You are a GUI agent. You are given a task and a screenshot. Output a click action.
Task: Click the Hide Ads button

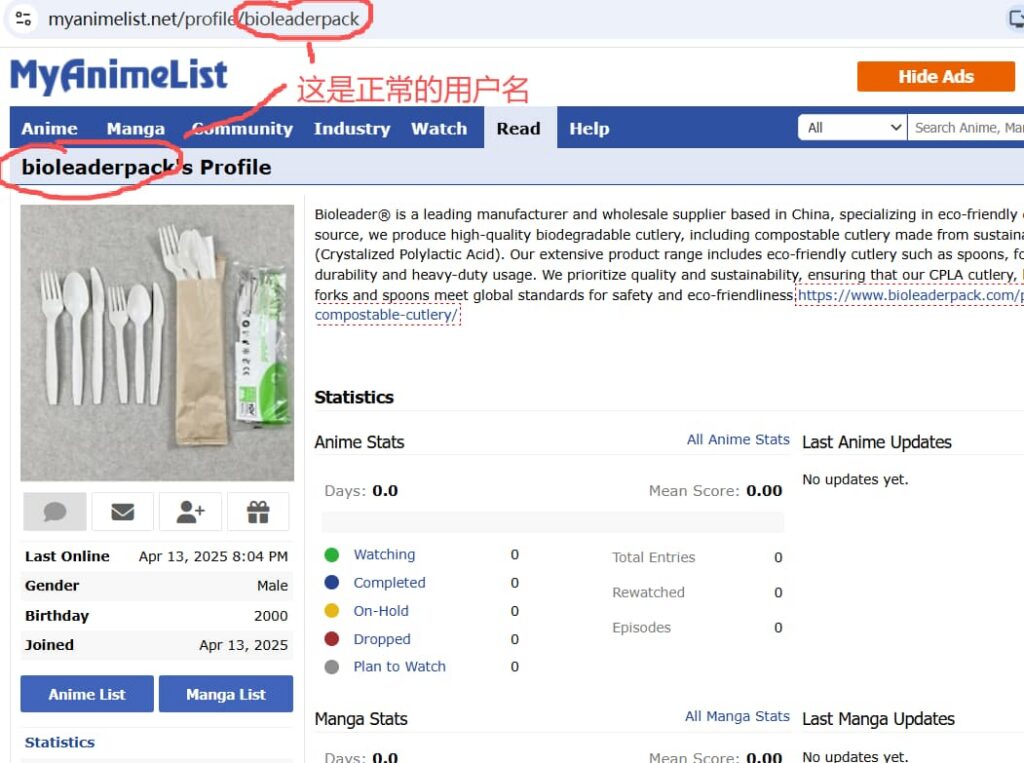tap(936, 76)
